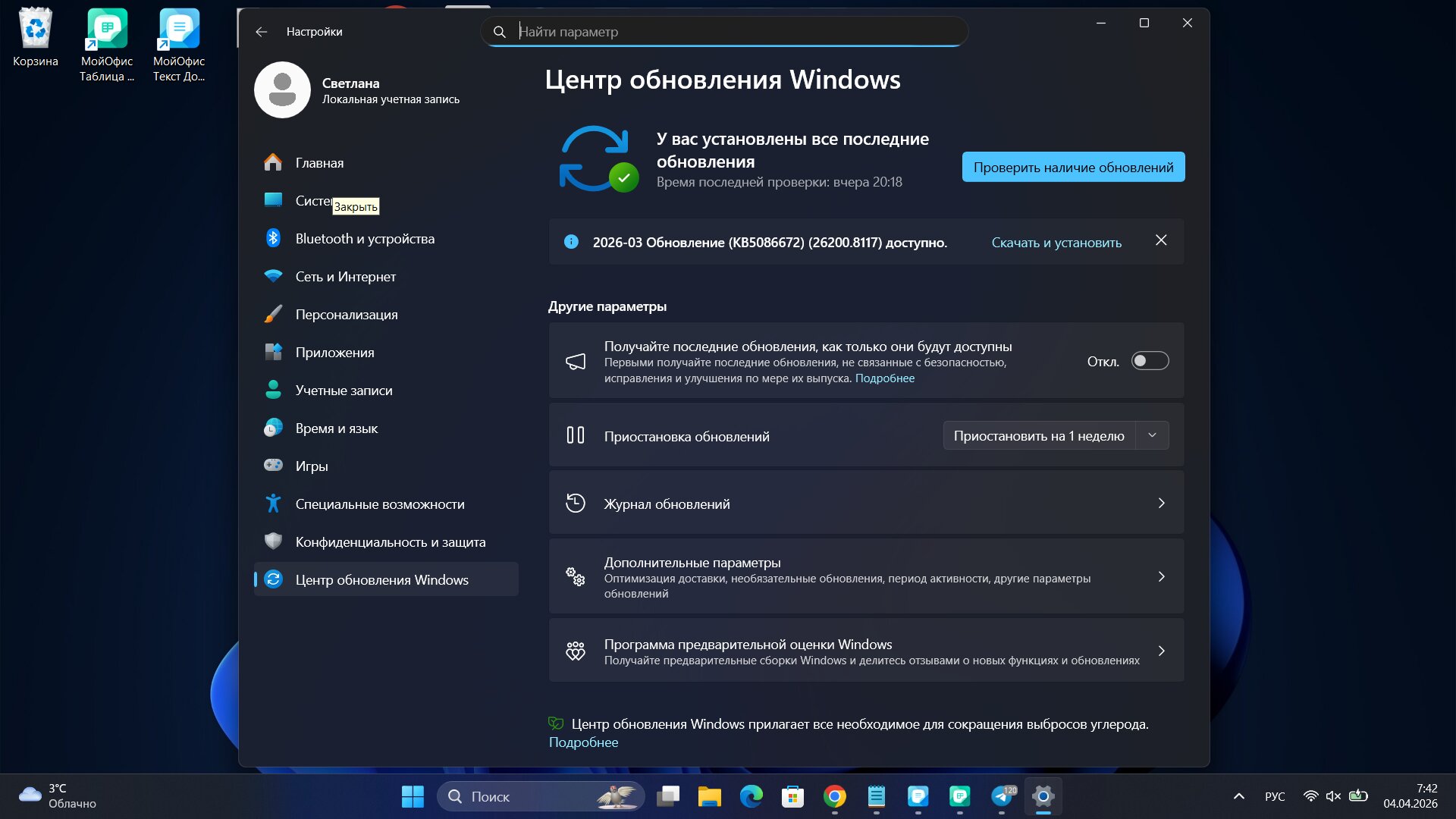The width and height of the screenshot is (1456, 819).
Task: Click Скачать и установить link
Action: 1056,243
